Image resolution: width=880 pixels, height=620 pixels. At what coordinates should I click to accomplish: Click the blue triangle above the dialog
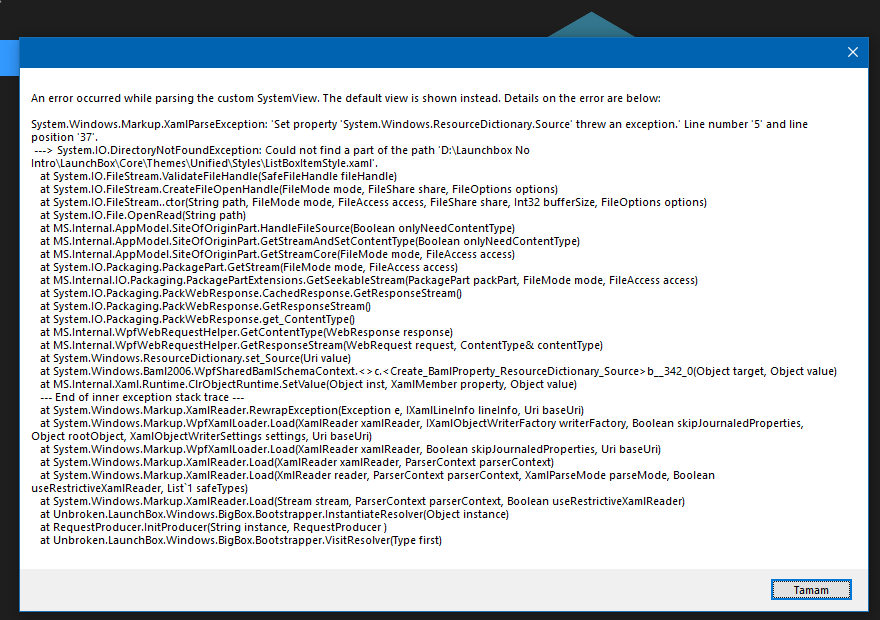click(592, 24)
